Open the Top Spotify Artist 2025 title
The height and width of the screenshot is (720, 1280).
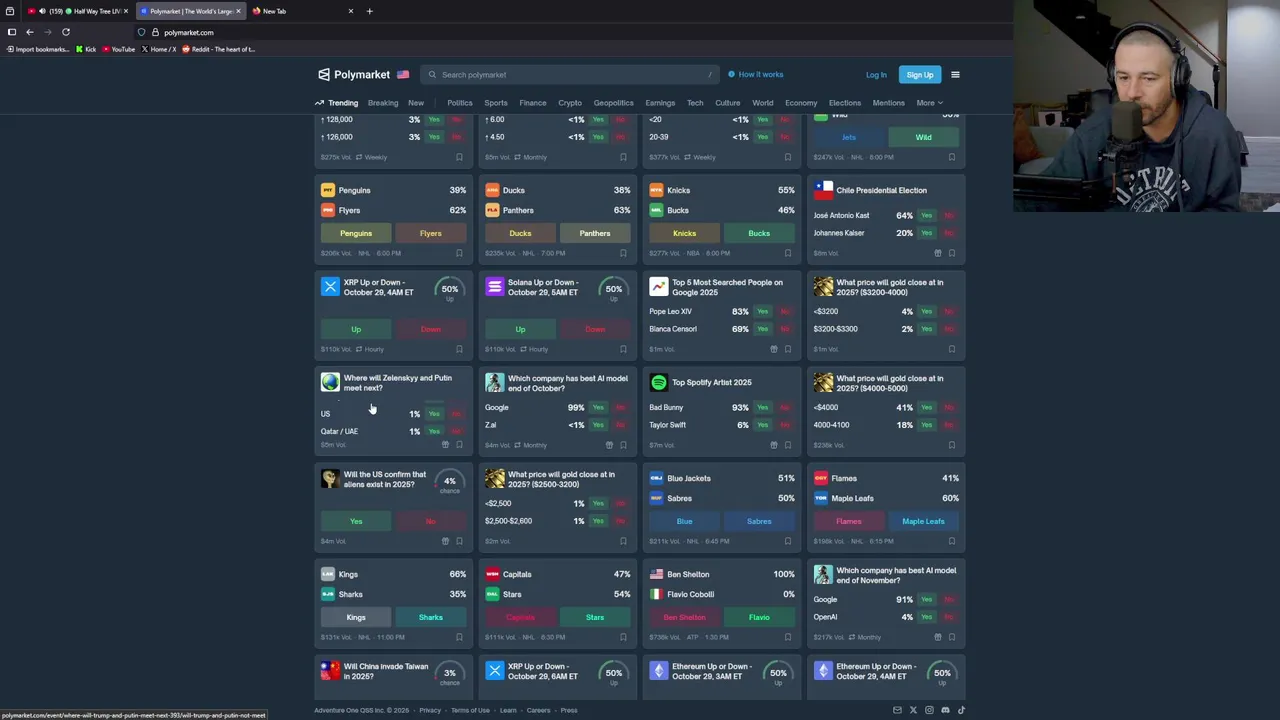(x=712, y=382)
